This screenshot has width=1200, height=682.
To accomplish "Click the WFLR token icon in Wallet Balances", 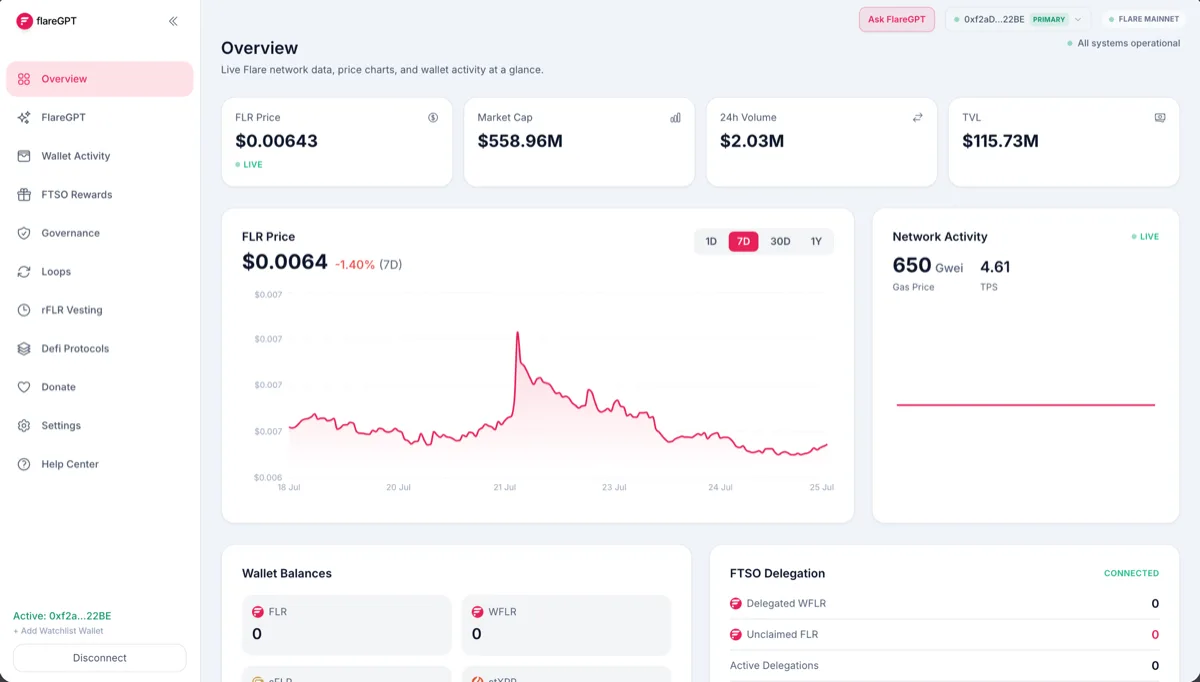I will (478, 611).
